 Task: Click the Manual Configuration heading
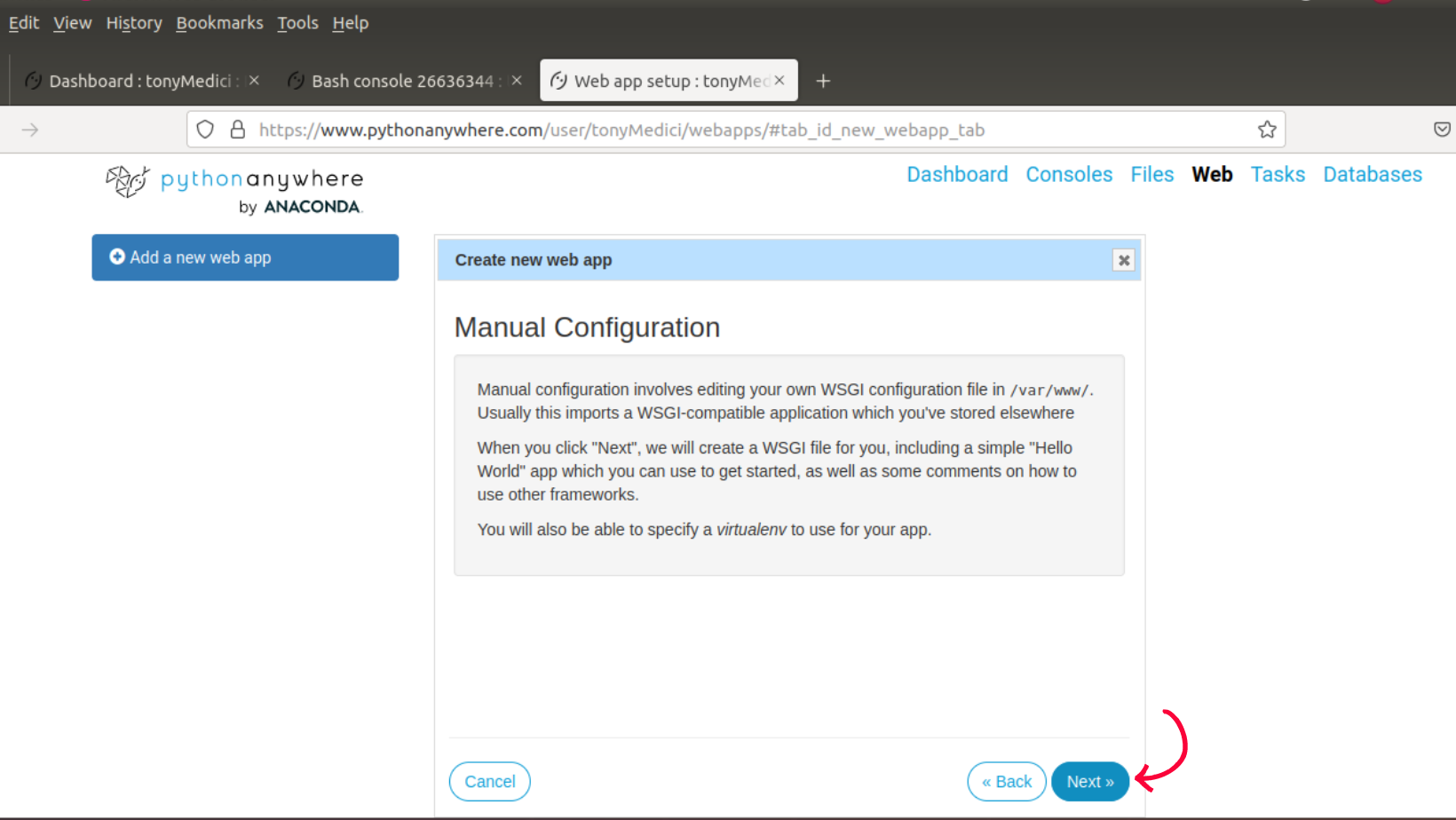pos(587,327)
